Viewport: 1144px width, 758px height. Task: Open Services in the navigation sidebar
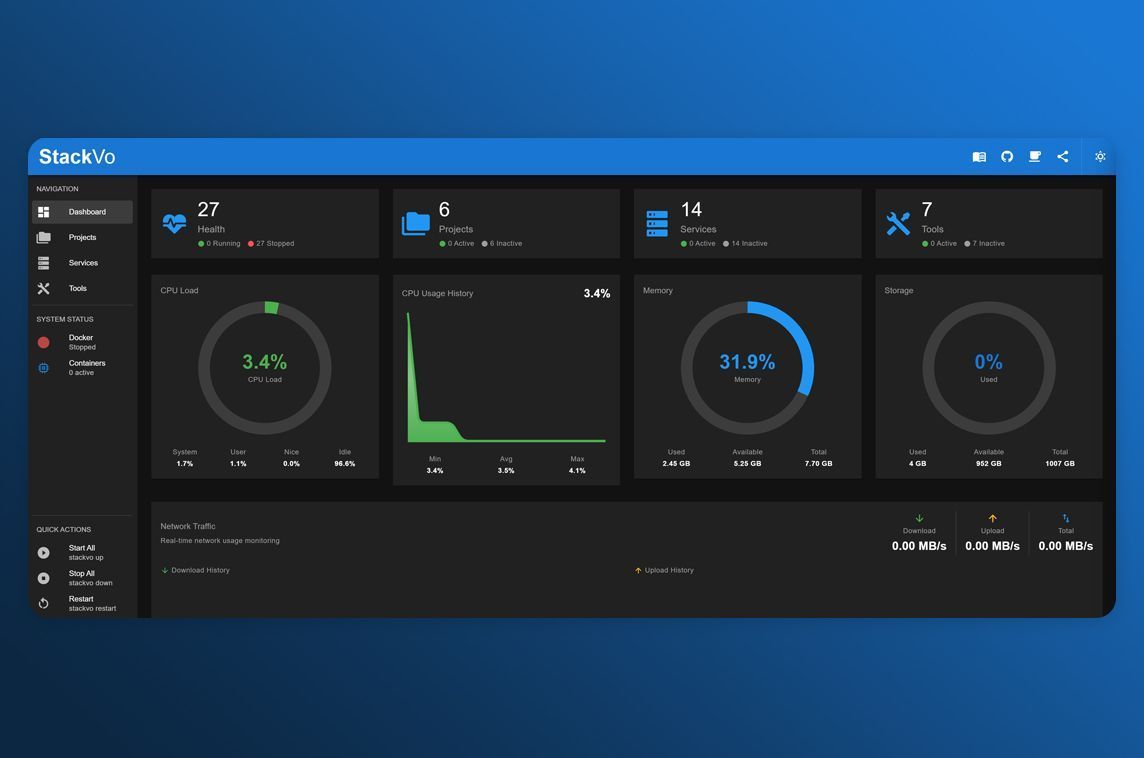tap(82, 263)
